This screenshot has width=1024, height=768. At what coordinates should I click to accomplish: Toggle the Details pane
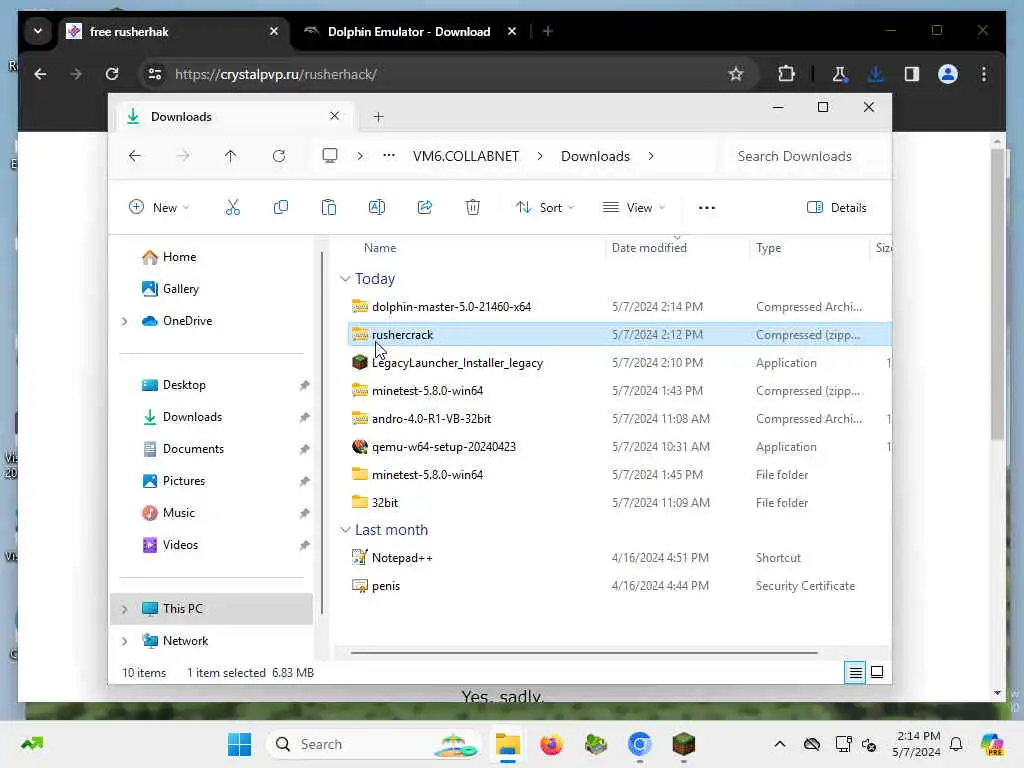[837, 208]
